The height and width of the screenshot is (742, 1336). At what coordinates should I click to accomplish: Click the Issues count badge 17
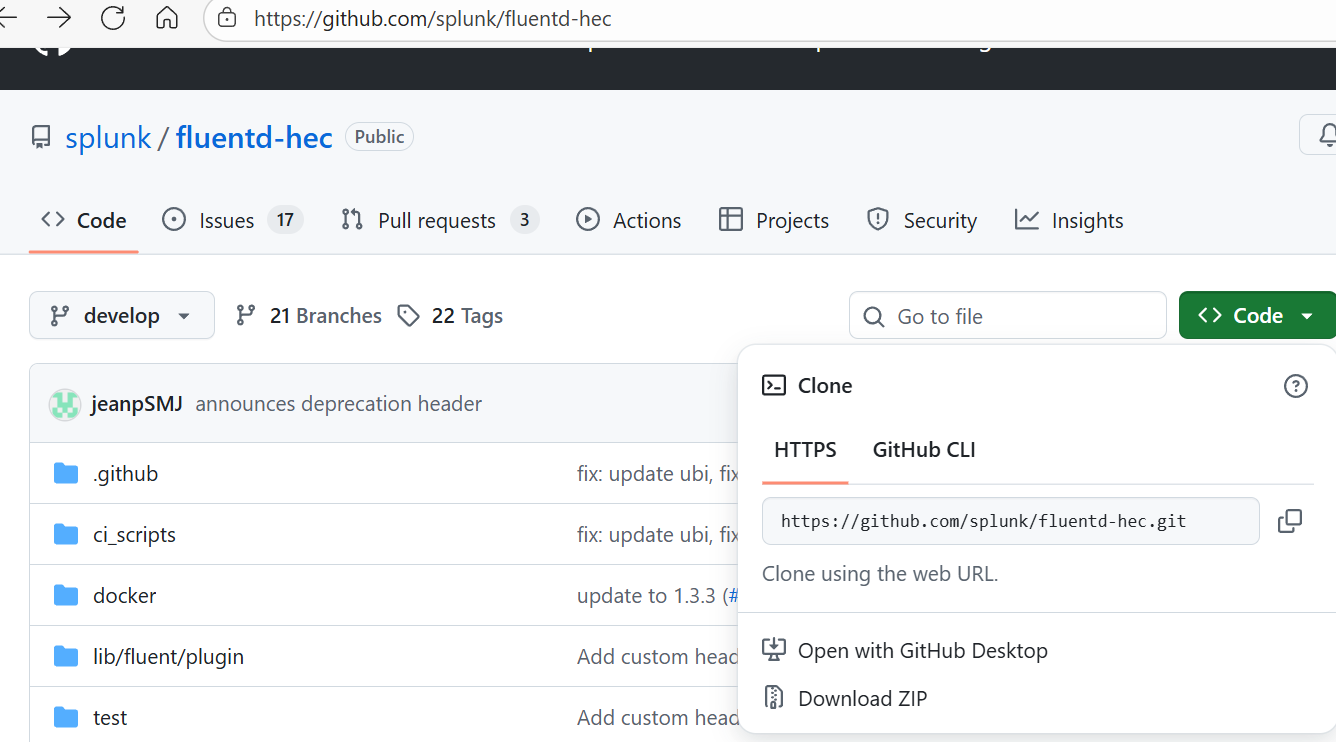[x=285, y=220]
